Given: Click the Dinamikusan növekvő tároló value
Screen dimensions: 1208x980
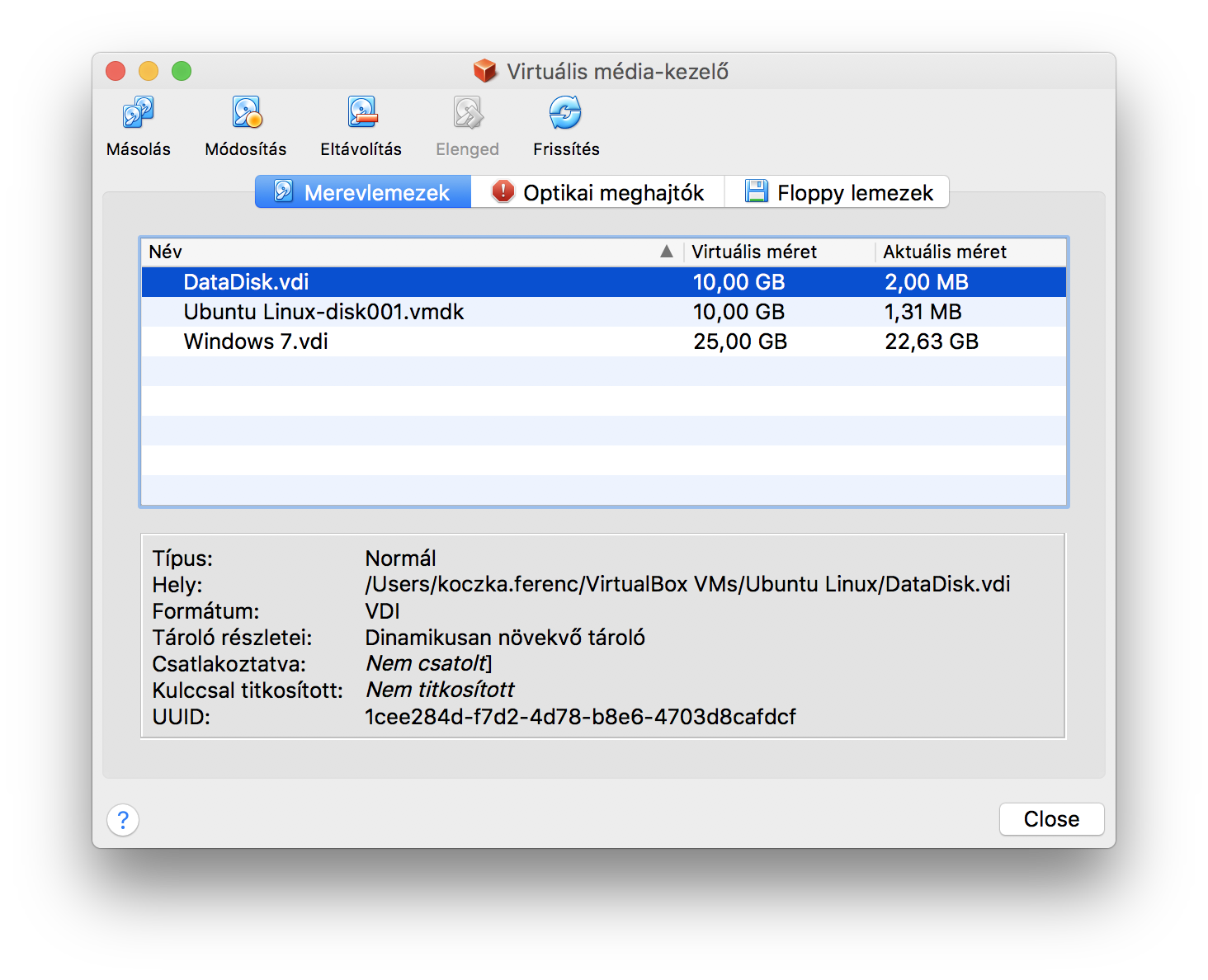Looking at the screenshot, I should (x=505, y=637).
